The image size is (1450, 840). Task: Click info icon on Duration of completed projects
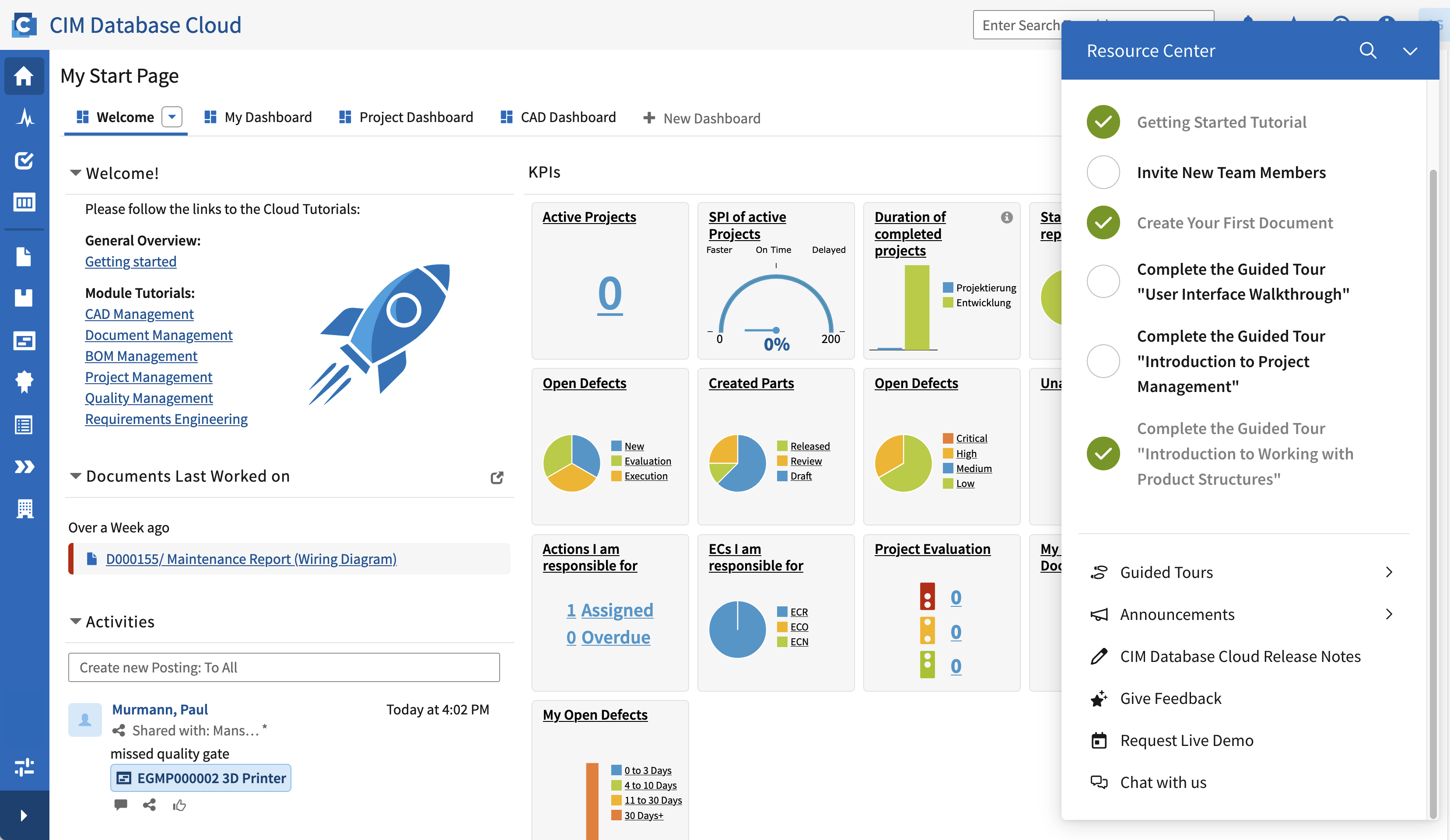point(1006,217)
